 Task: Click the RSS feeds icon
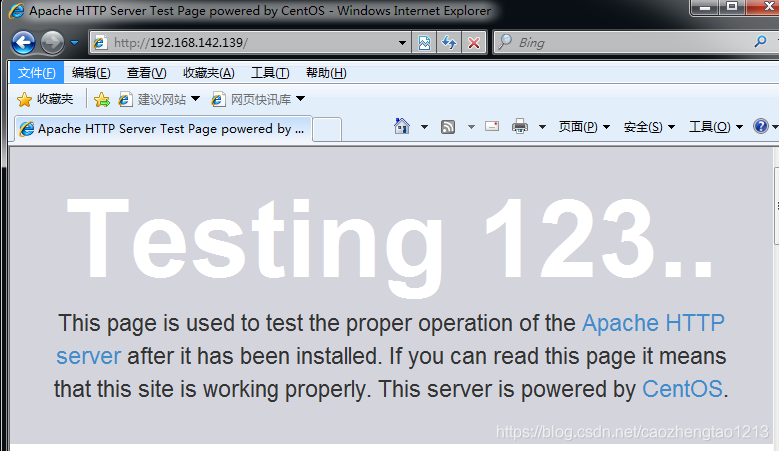coord(448,127)
